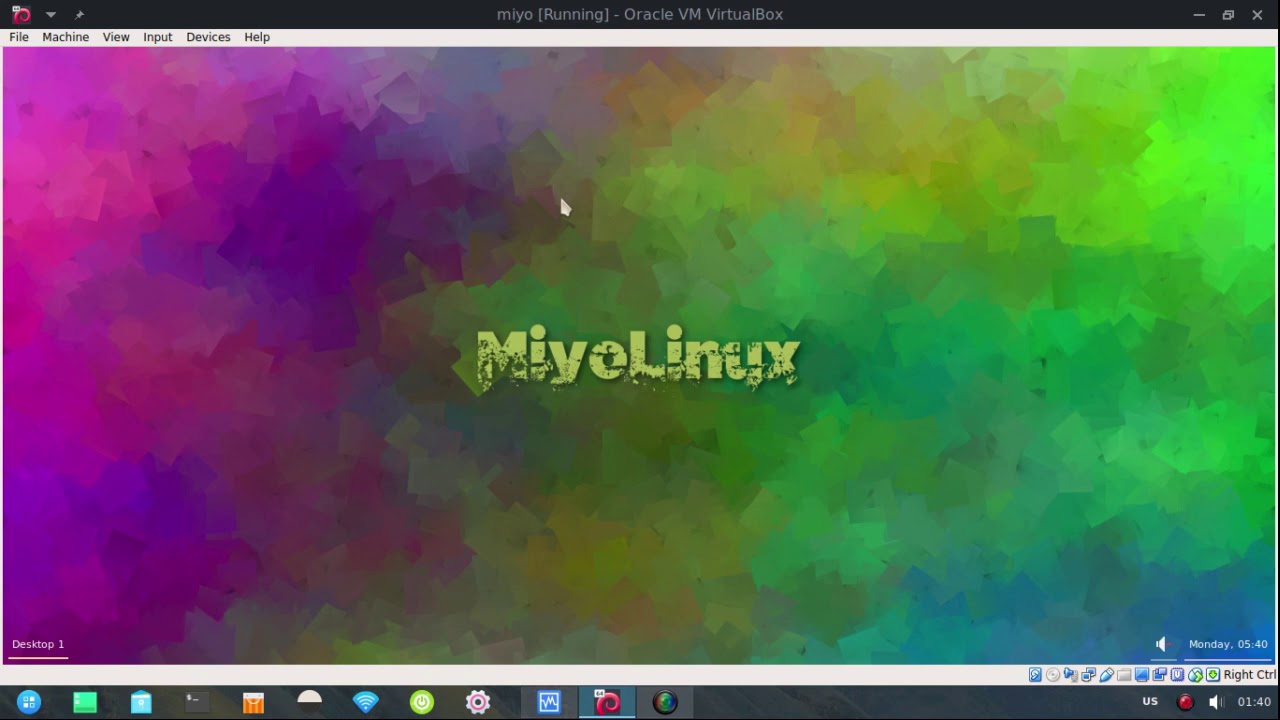
Task: Open the Input menu
Action: 157,37
